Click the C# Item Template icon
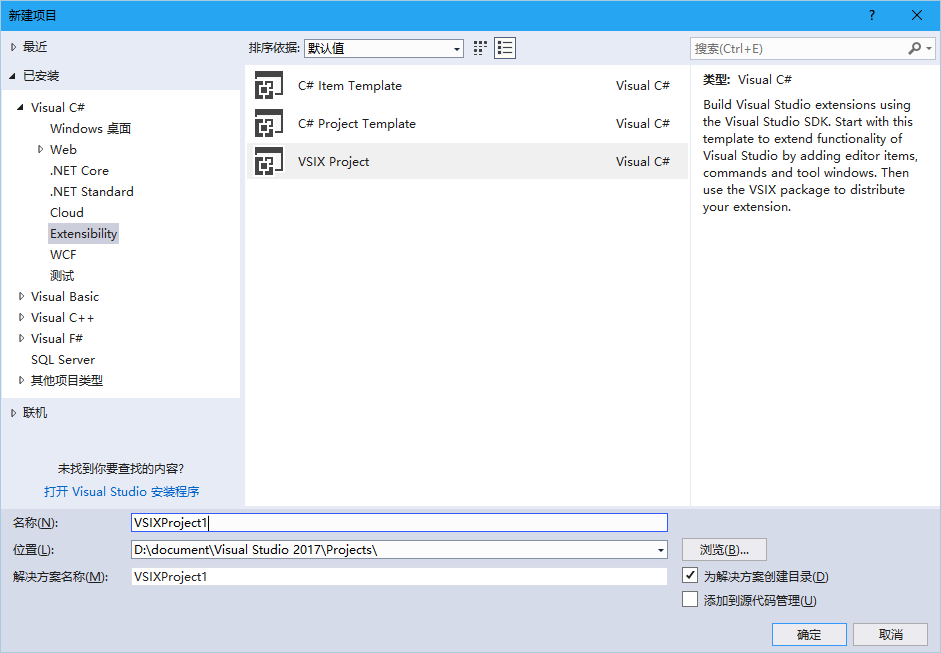 (x=268, y=86)
